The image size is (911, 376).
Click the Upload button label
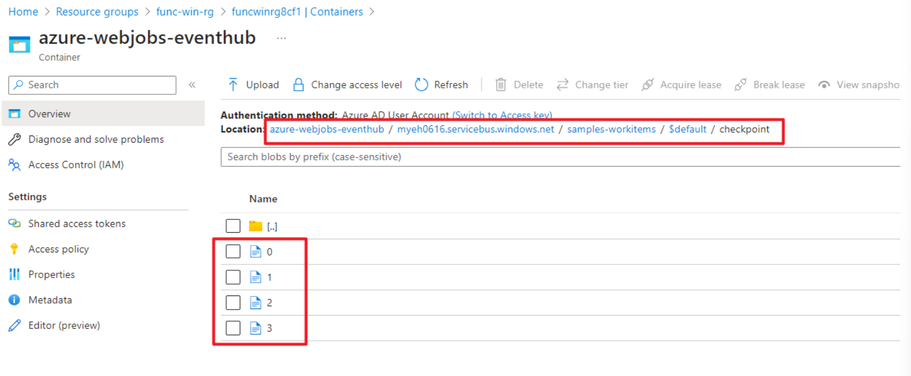[x=263, y=85]
